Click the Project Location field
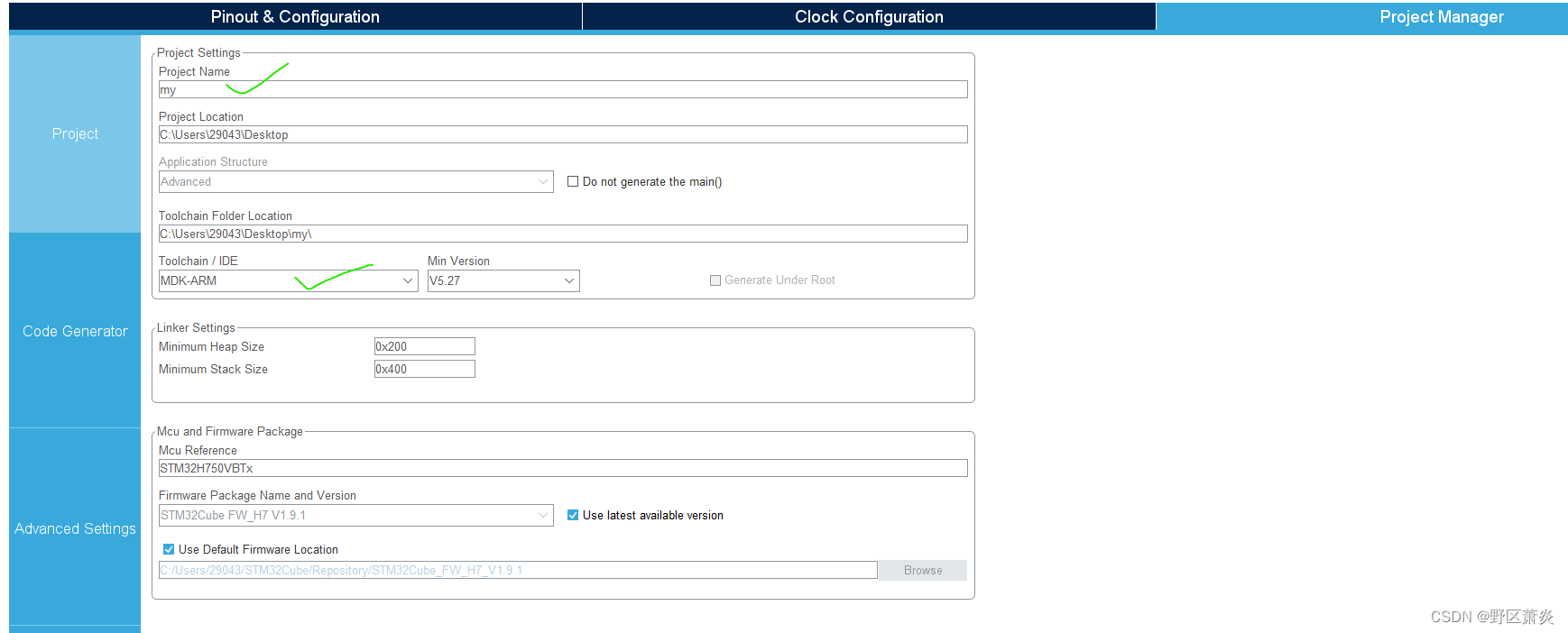Screen dimensions: 1568x633 tap(563, 134)
